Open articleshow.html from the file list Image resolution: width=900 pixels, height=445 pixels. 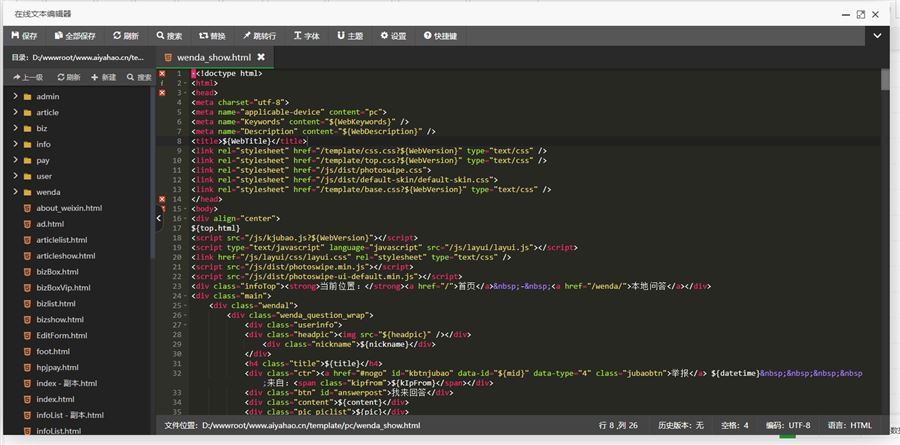coord(65,256)
